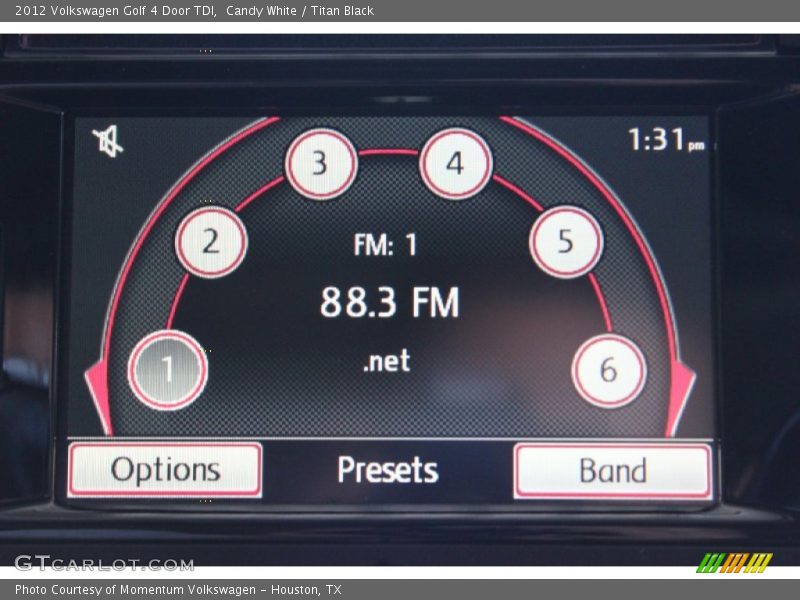Choose preset station 2
The width and height of the screenshot is (800, 600).
pos(211,242)
